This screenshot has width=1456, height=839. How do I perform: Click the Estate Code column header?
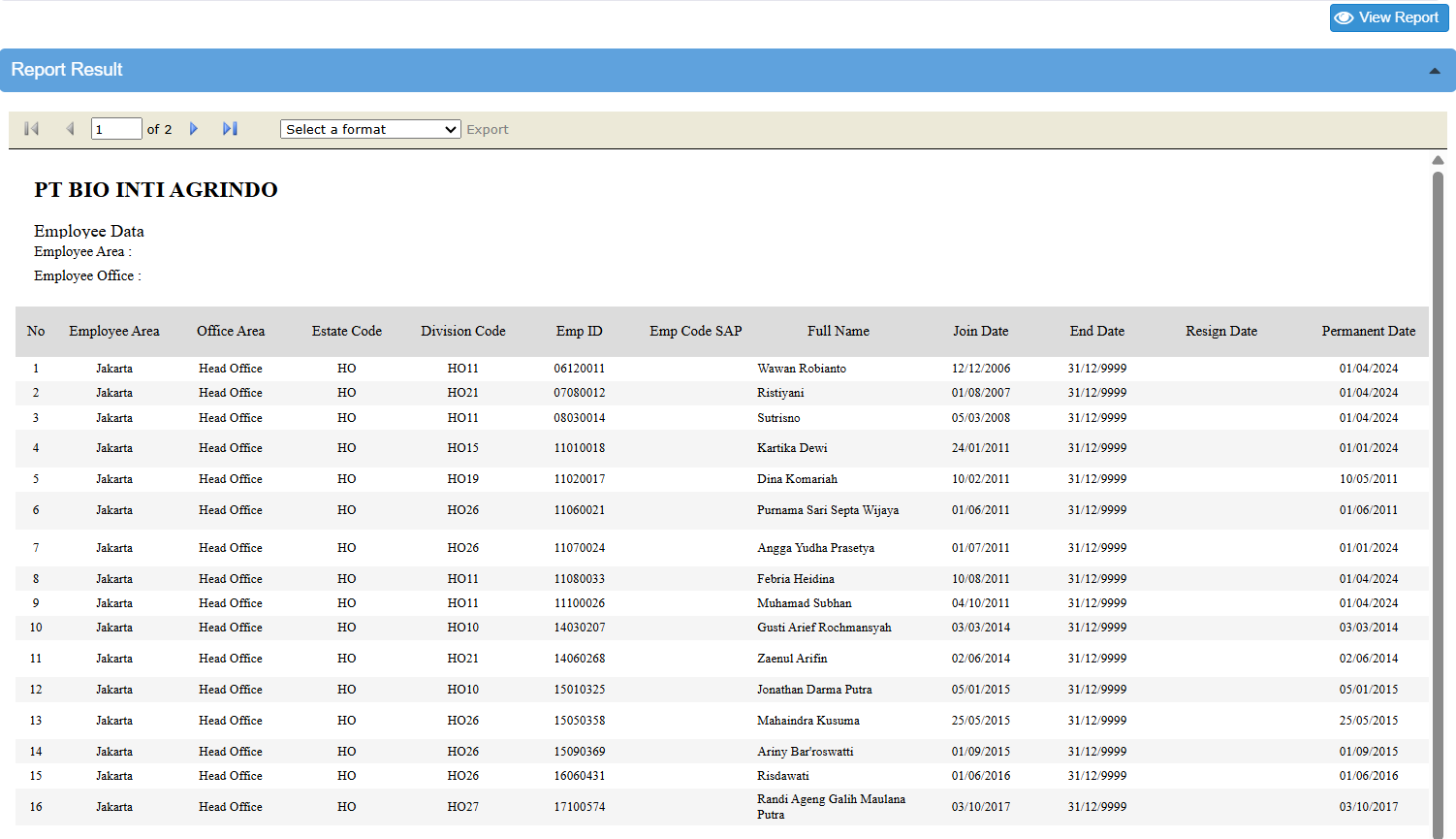347,331
